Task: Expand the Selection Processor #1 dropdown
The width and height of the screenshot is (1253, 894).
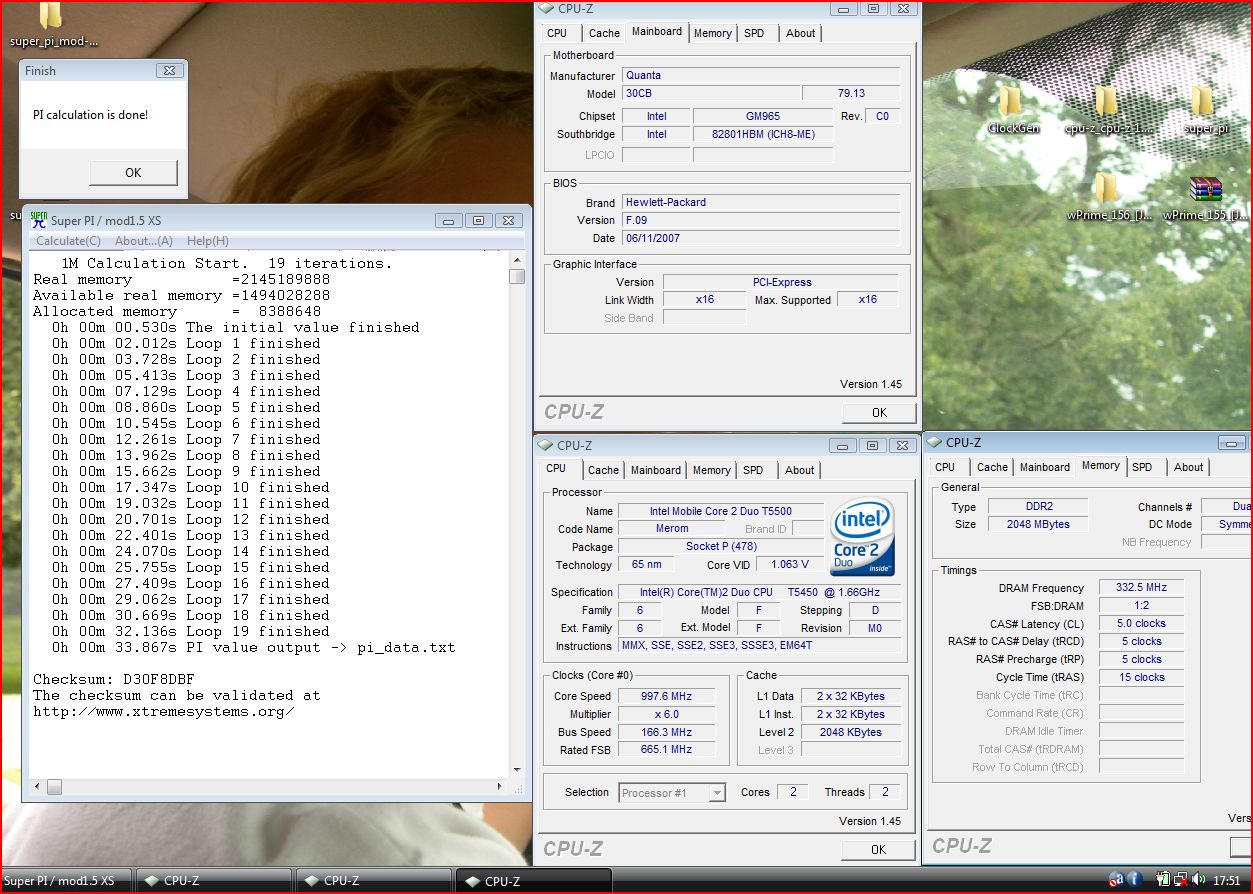Action: pos(717,793)
